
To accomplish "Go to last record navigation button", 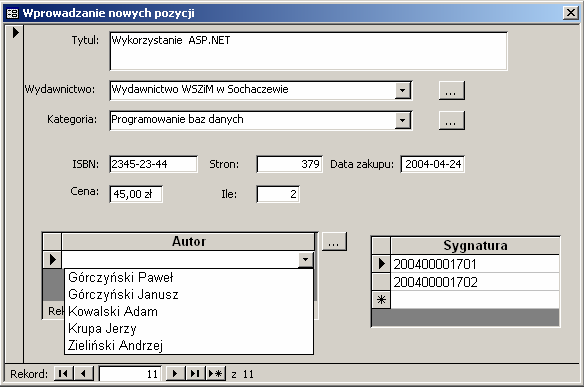I will 195,373.
